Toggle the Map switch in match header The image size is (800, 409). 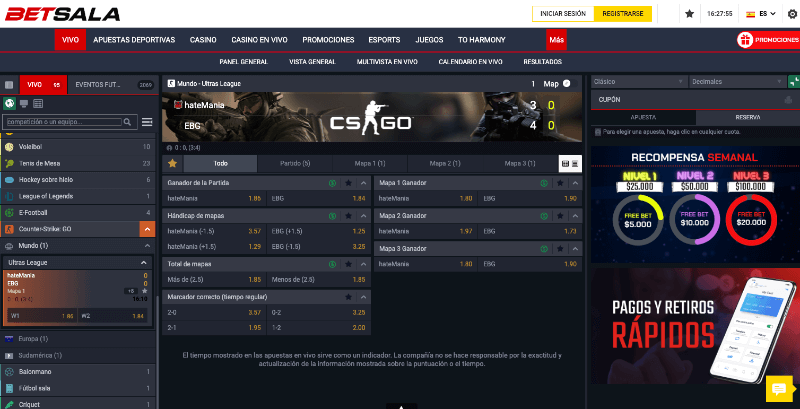pos(566,84)
